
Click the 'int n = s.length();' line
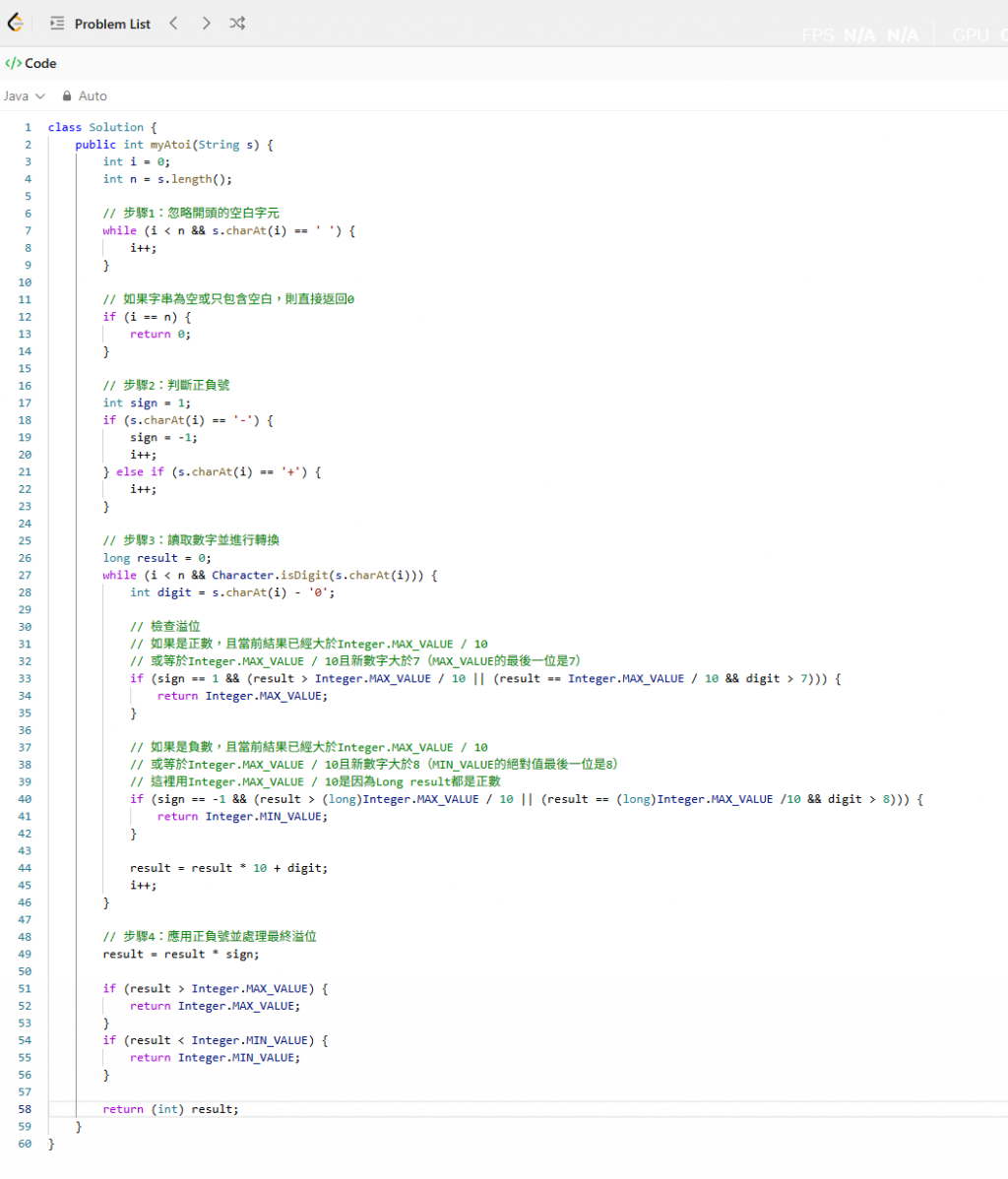167,179
